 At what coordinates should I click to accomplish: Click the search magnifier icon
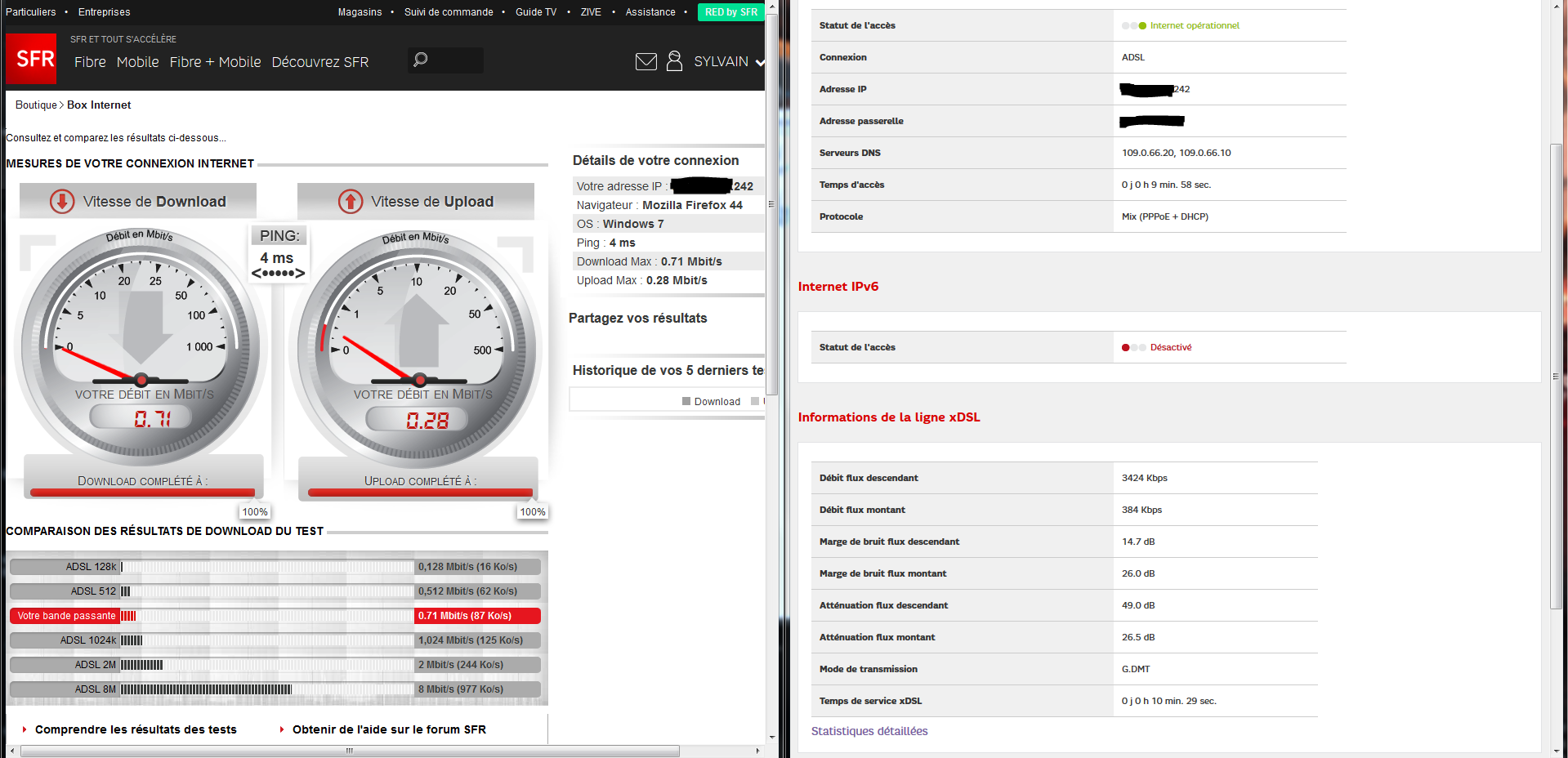click(421, 60)
